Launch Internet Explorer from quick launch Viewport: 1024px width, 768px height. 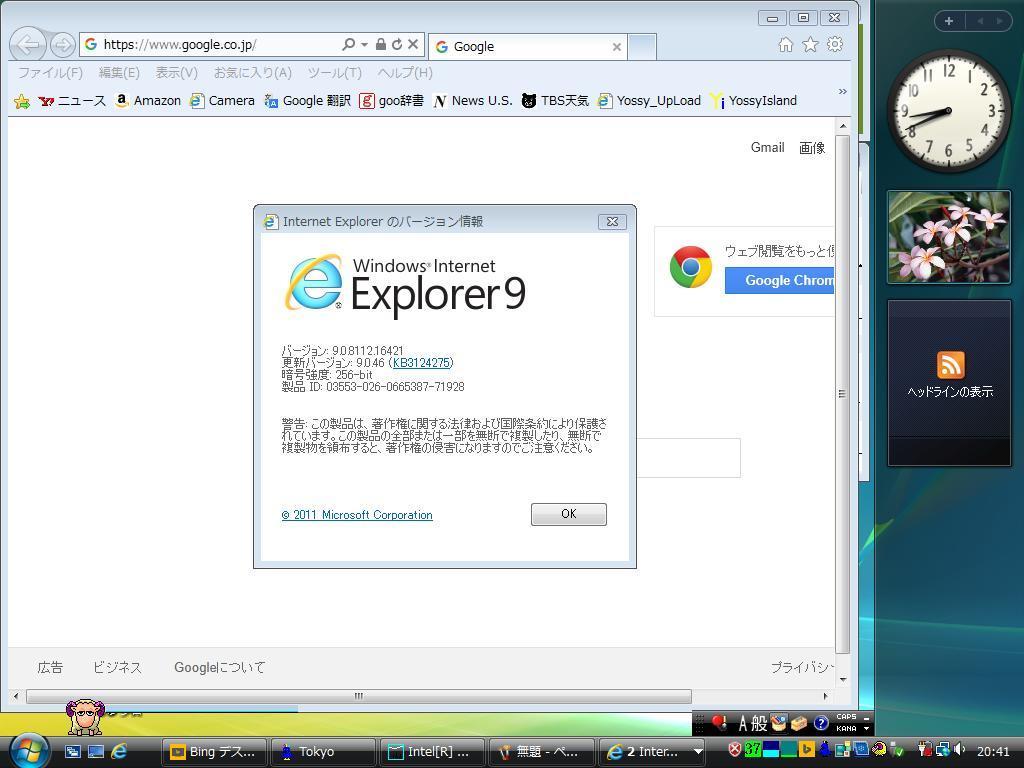[119, 752]
